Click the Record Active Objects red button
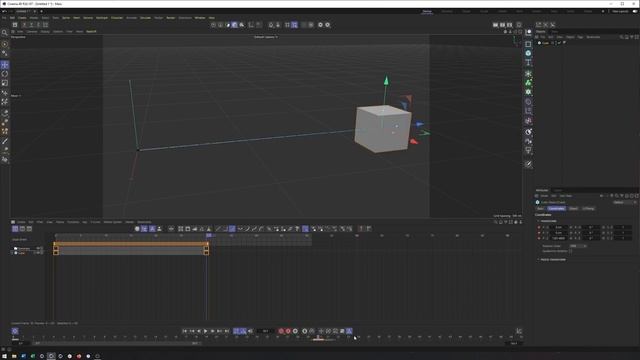The width and height of the screenshot is (640, 360). coord(281,331)
